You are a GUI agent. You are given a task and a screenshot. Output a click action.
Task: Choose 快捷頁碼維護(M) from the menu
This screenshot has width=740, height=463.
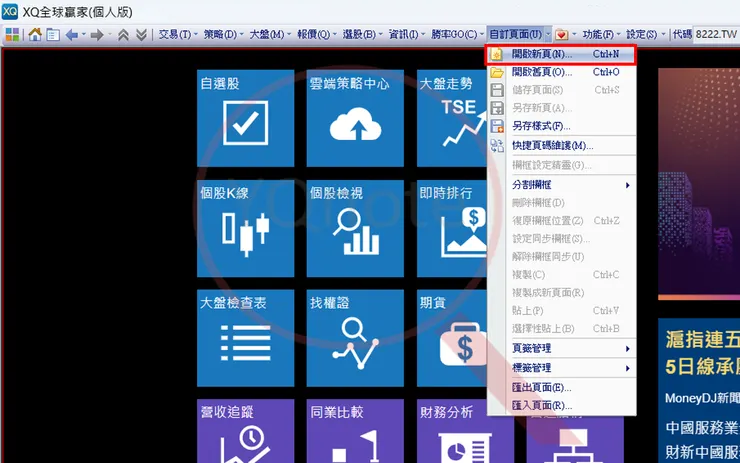[x=561, y=145]
